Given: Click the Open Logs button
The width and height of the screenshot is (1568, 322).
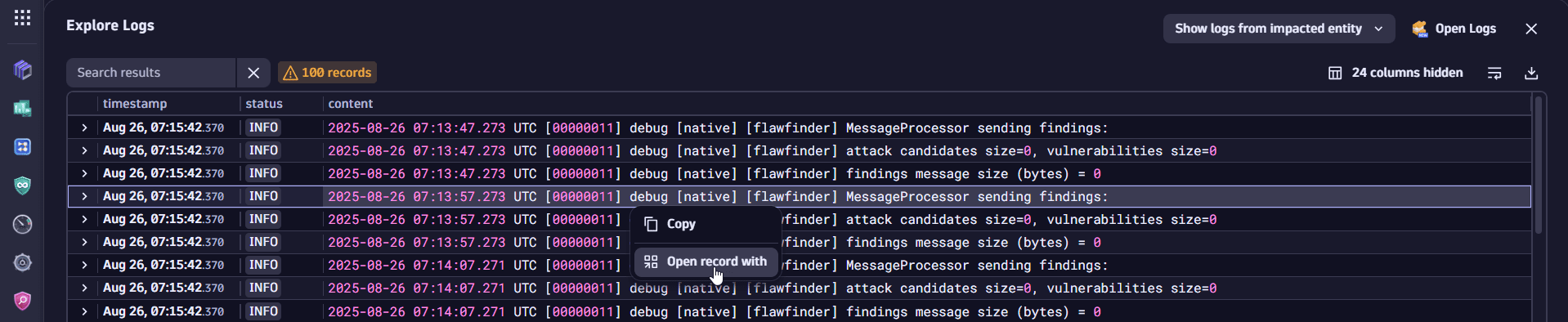Looking at the screenshot, I should click(x=1454, y=29).
